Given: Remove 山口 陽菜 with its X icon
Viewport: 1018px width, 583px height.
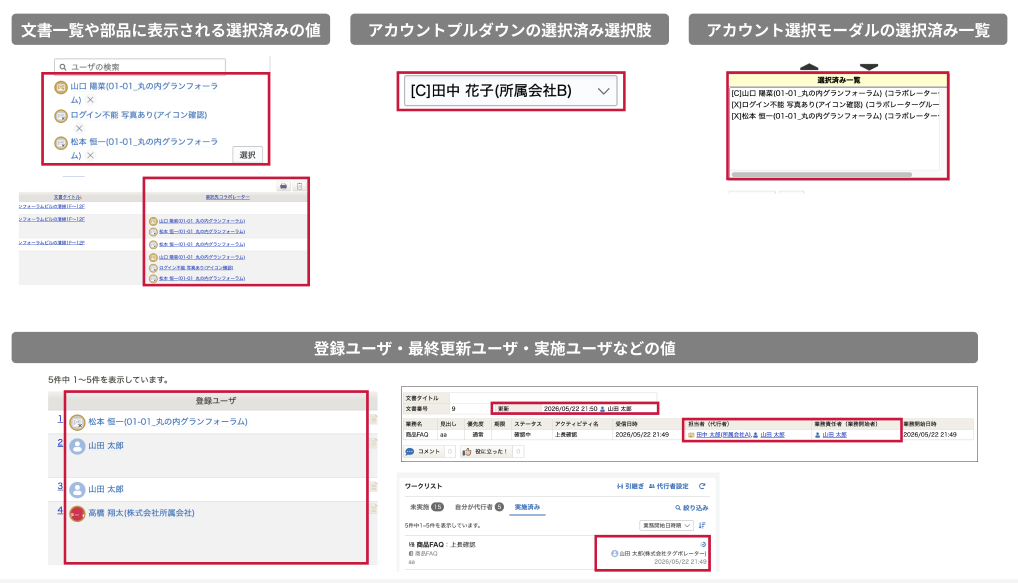Looking at the screenshot, I should click(x=90, y=100).
